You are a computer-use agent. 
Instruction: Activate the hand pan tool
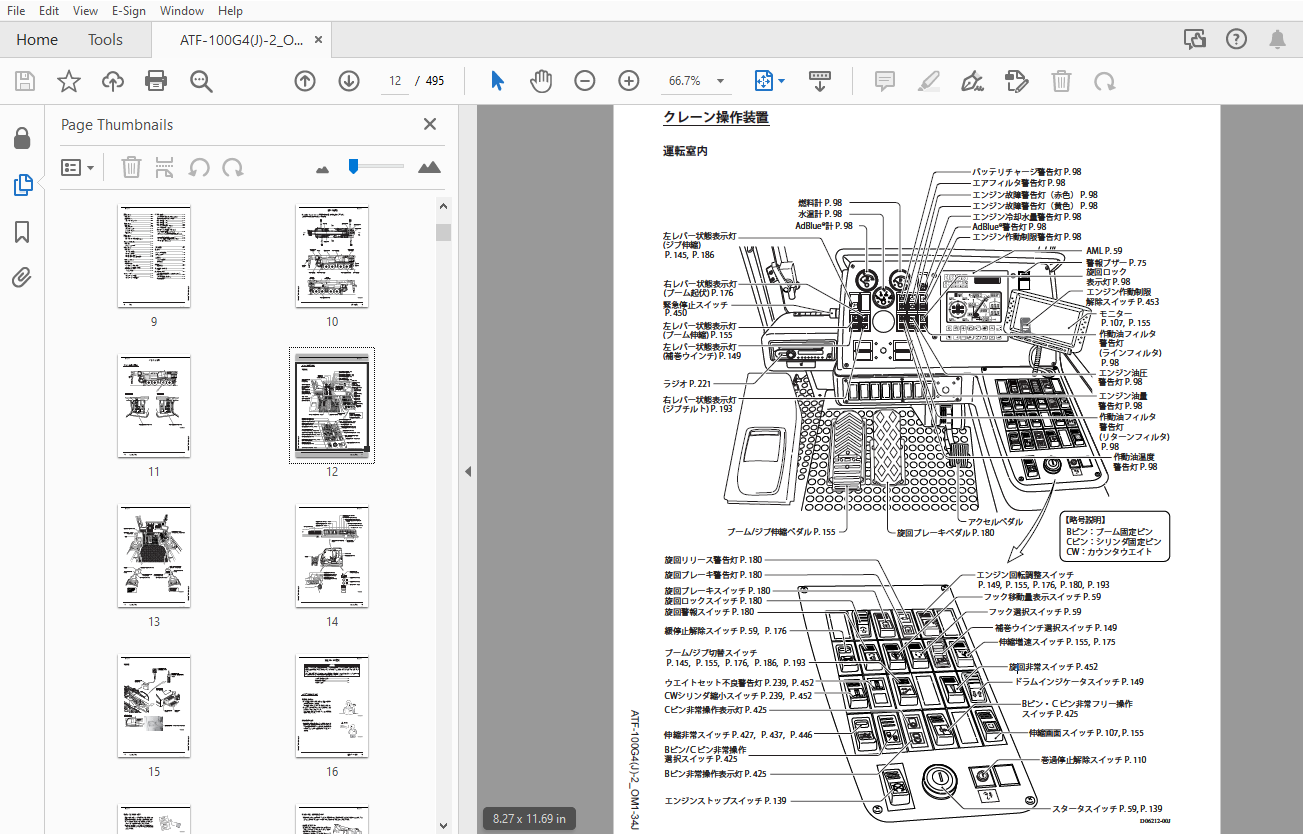[x=540, y=81]
